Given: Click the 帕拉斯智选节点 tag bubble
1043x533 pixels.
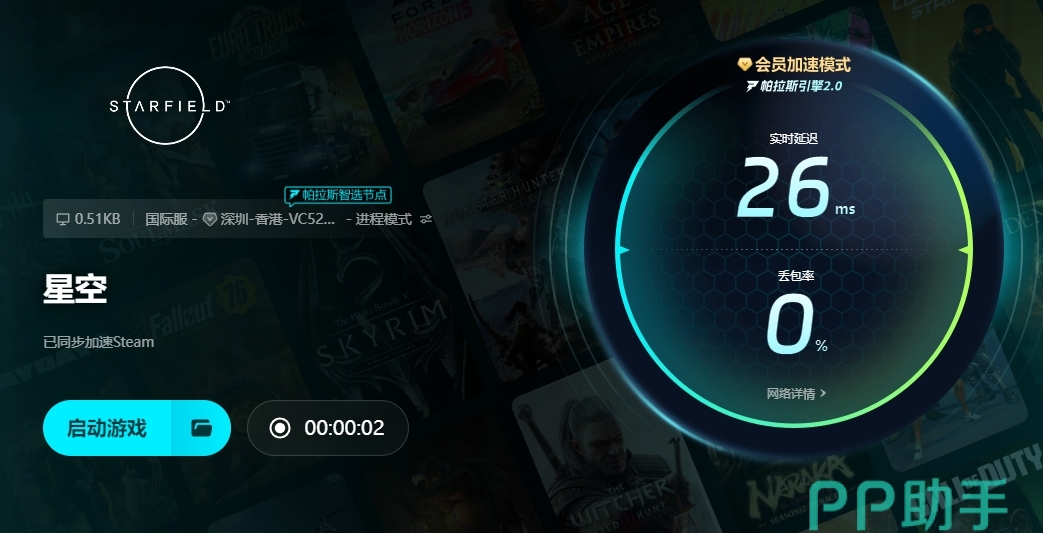Looking at the screenshot, I should tap(338, 195).
